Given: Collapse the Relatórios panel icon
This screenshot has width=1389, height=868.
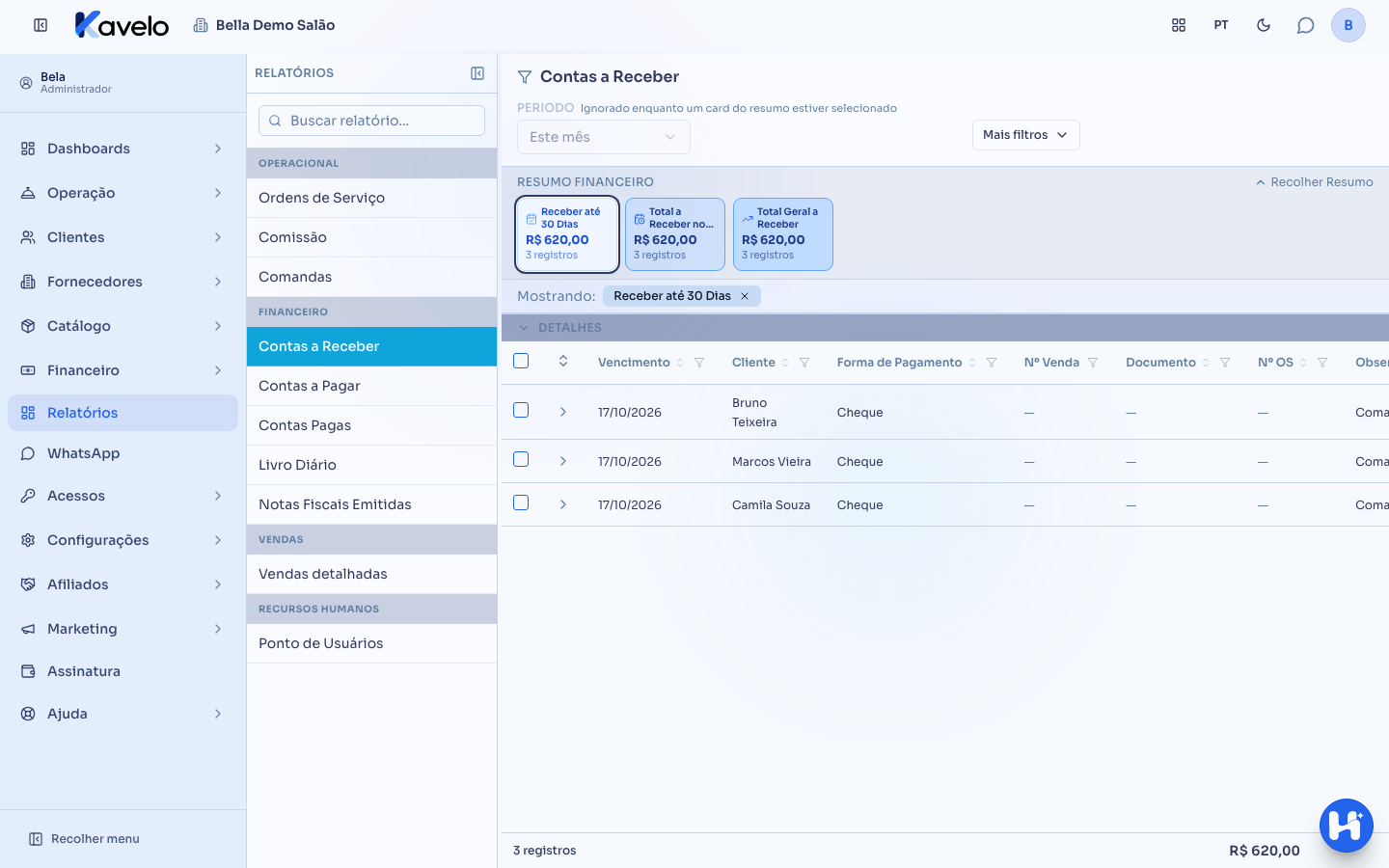Looking at the screenshot, I should click(x=477, y=73).
